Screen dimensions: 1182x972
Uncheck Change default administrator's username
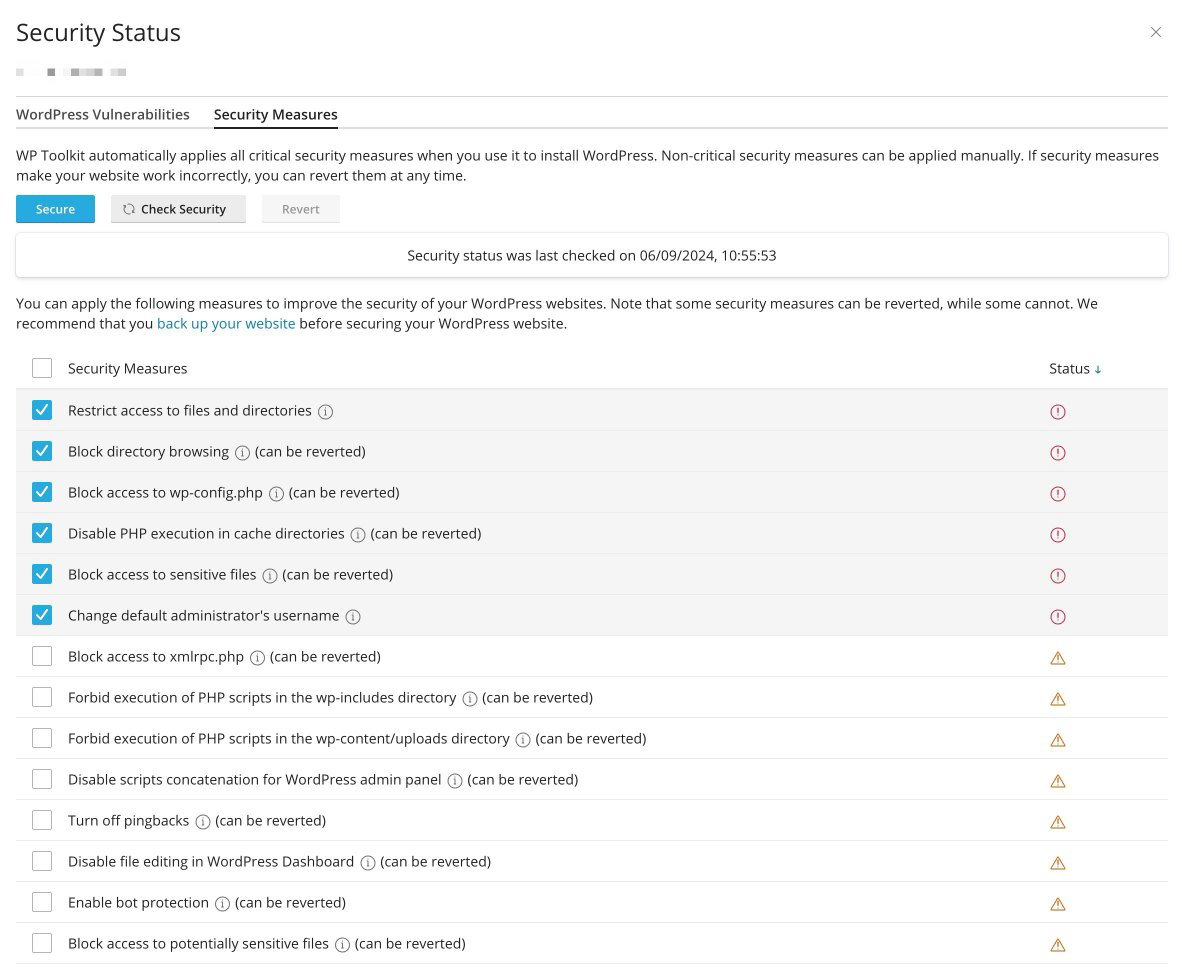42,615
